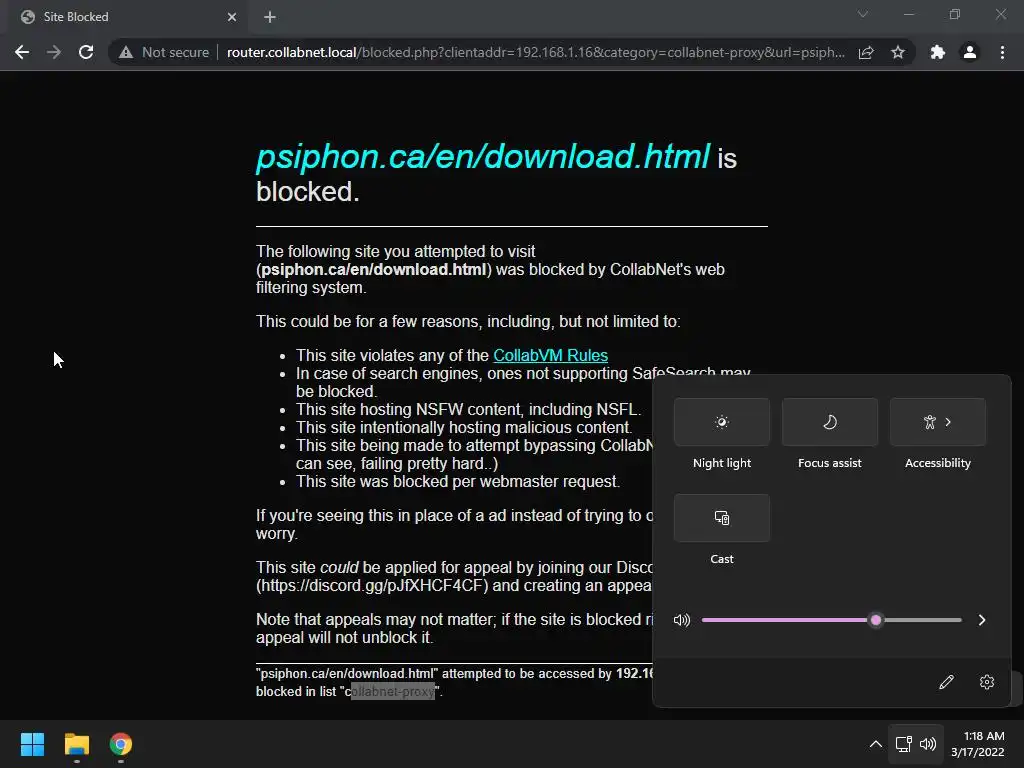Close the Site Blocked tab
Viewport: 1024px width, 768px height.
click(x=232, y=17)
